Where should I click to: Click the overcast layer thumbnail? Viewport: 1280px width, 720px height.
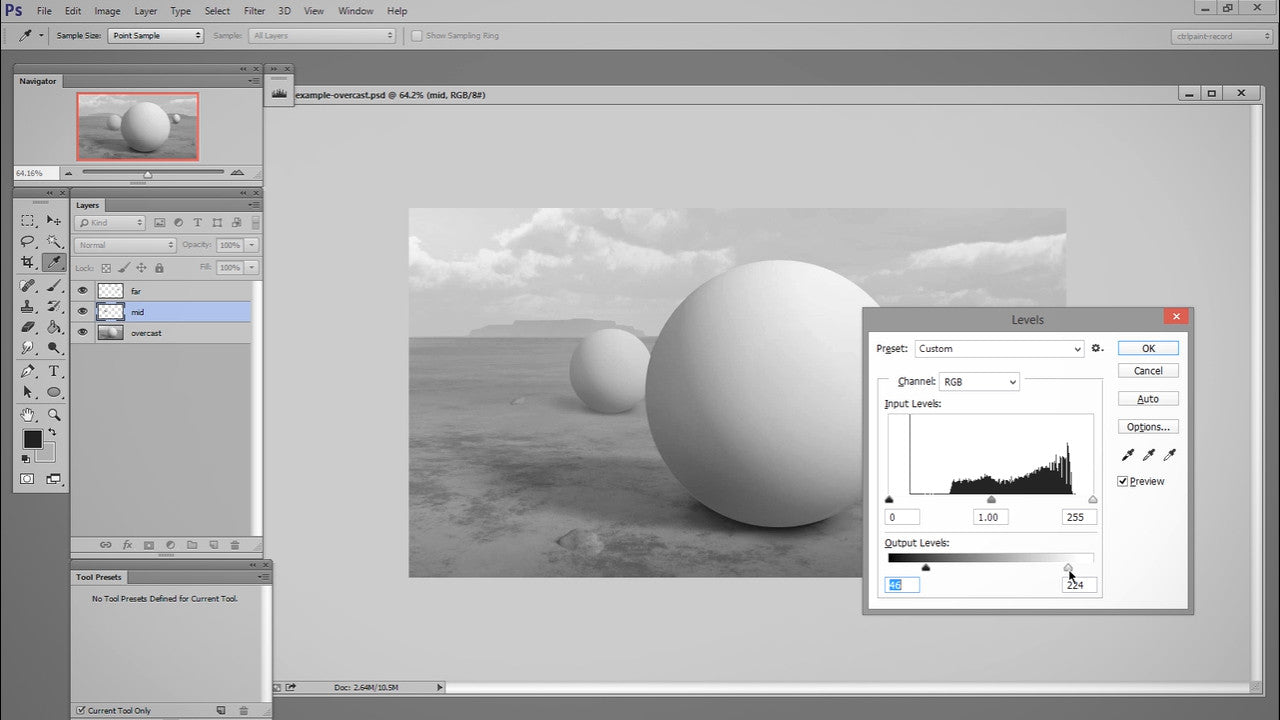click(110, 332)
